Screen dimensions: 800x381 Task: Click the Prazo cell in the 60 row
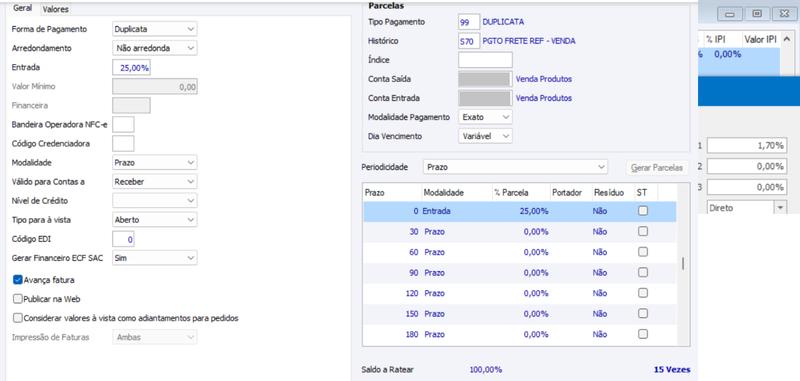[x=457, y=252]
